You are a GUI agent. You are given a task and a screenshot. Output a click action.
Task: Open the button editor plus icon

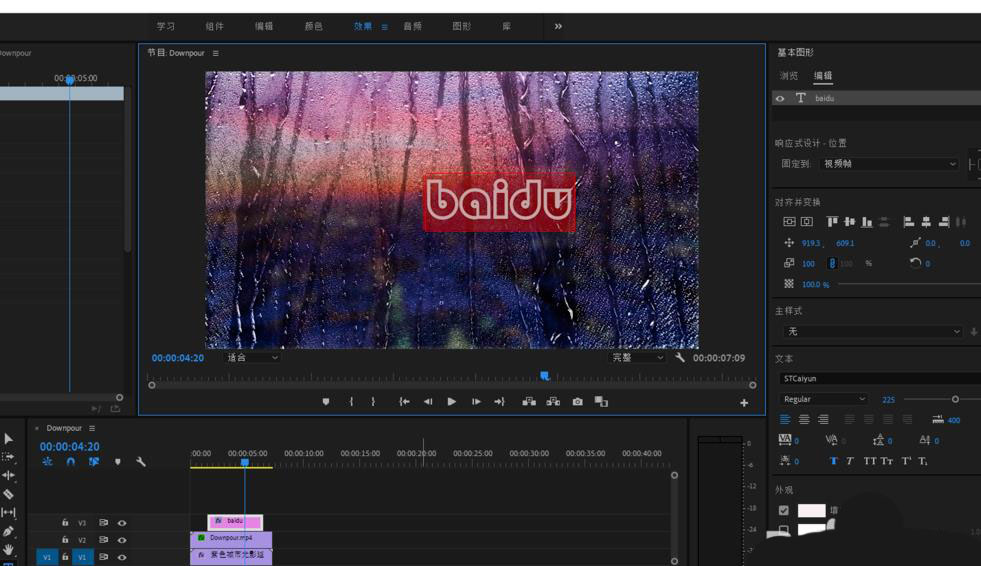pyautogui.click(x=744, y=403)
